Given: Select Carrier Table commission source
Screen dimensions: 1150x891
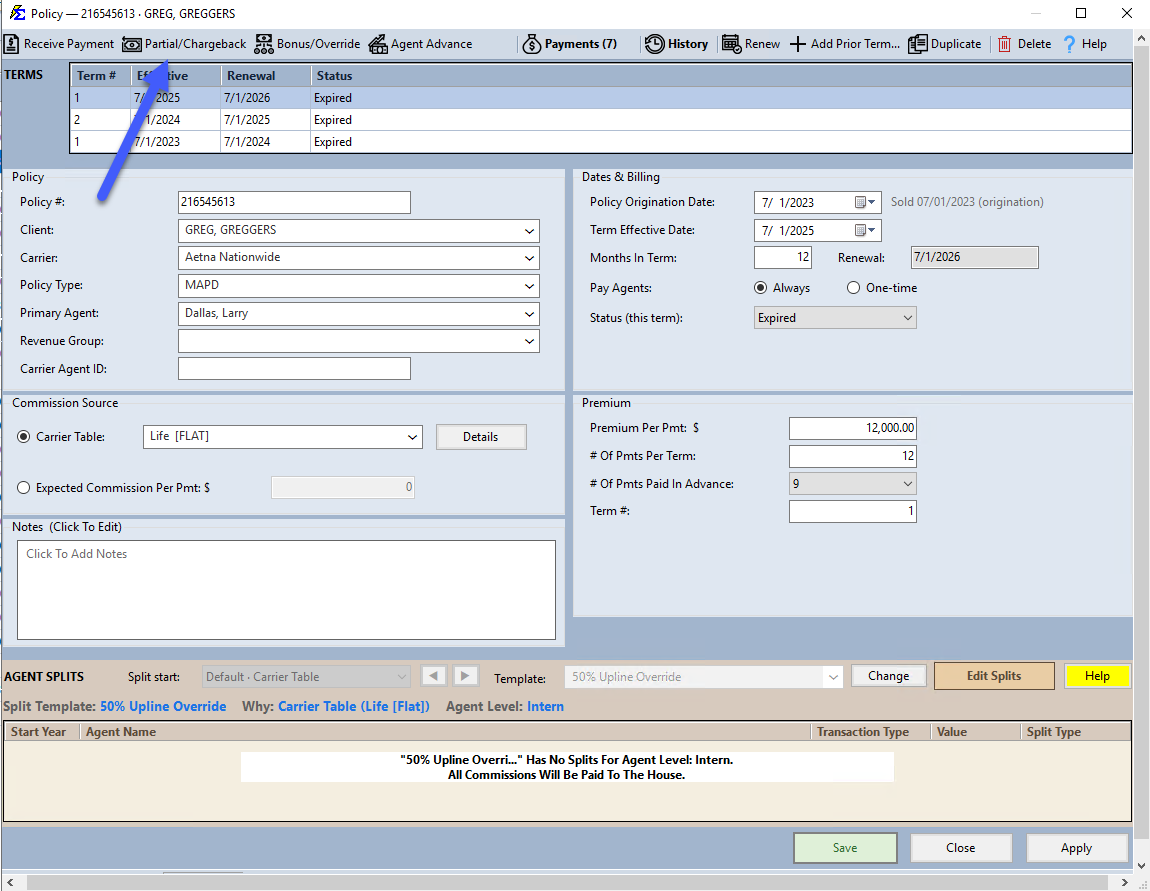Looking at the screenshot, I should click(23, 436).
